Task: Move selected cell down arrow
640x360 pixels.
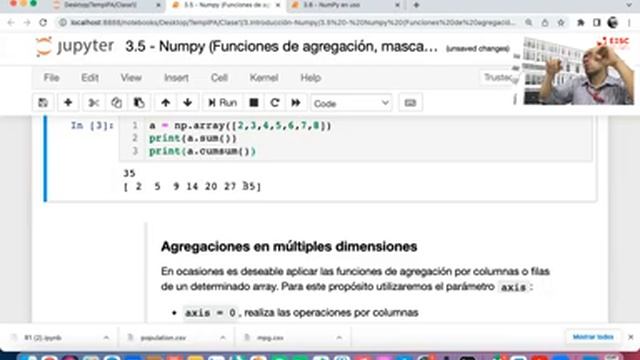Action: 188,103
